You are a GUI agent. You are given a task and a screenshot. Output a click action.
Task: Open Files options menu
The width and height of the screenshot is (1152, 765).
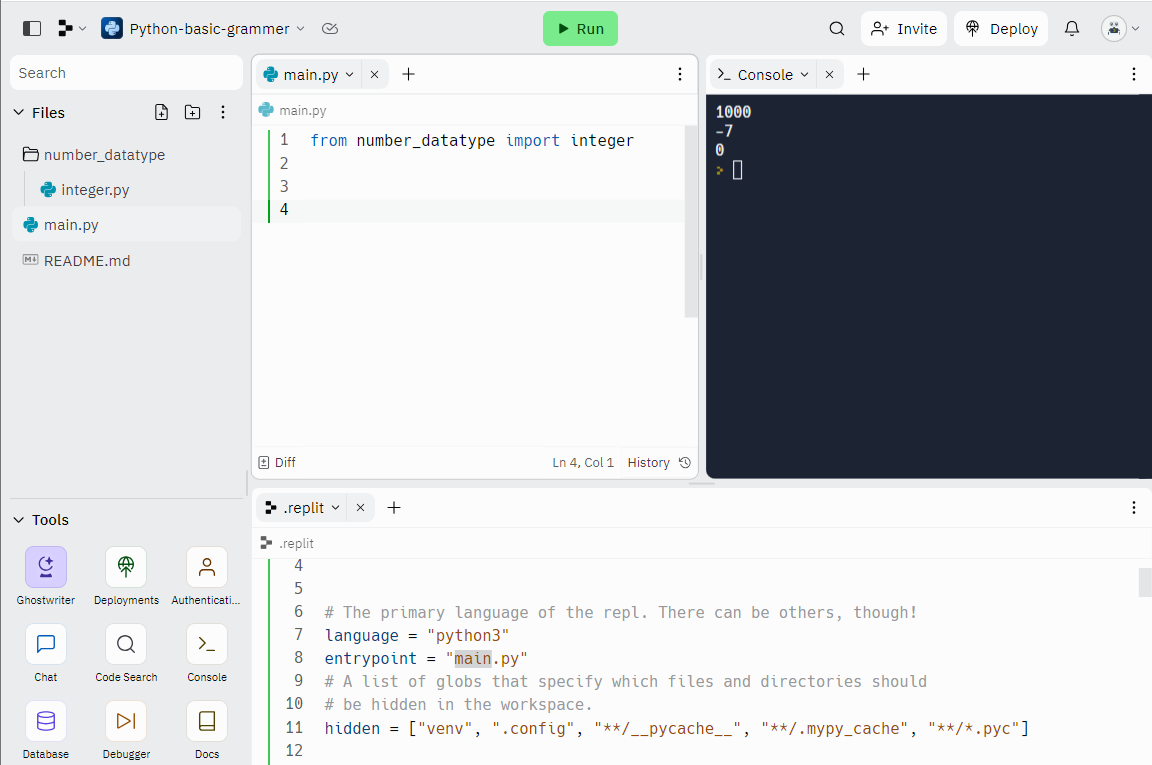click(223, 112)
